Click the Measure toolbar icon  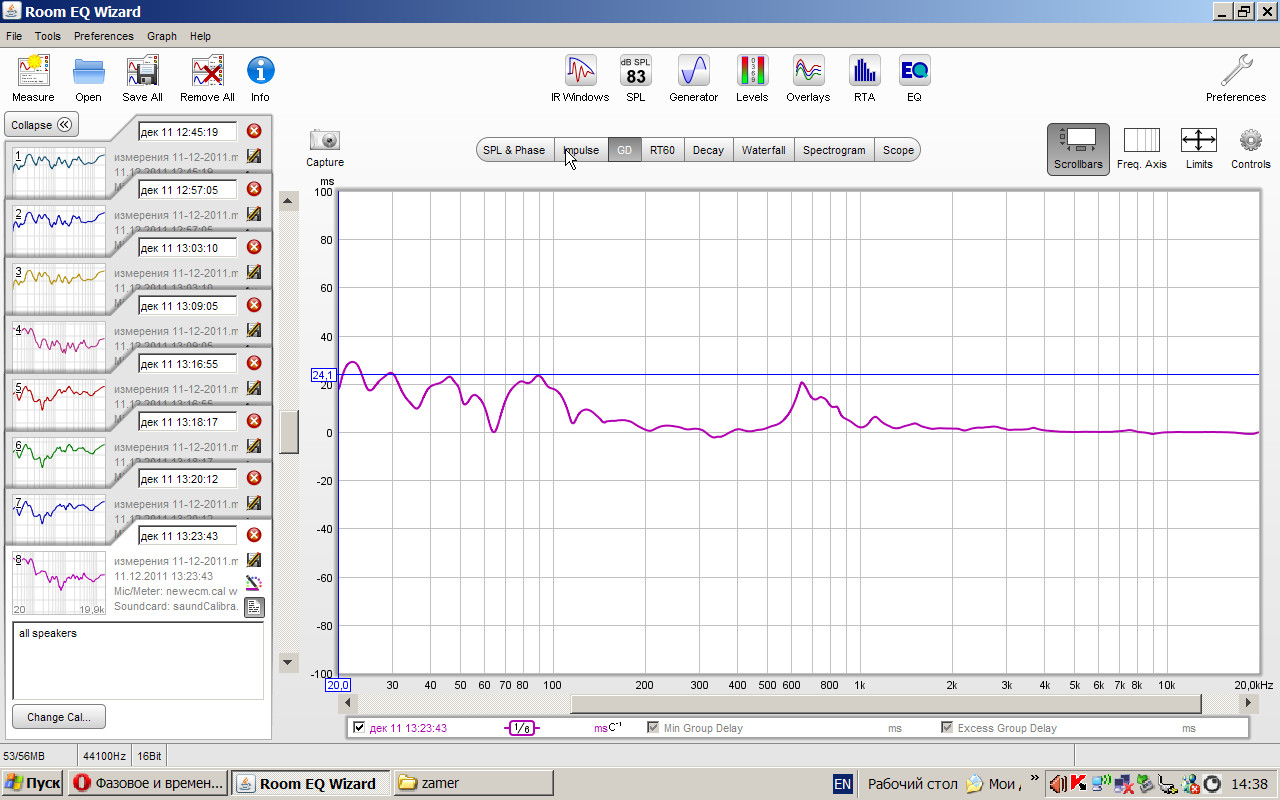[33, 79]
